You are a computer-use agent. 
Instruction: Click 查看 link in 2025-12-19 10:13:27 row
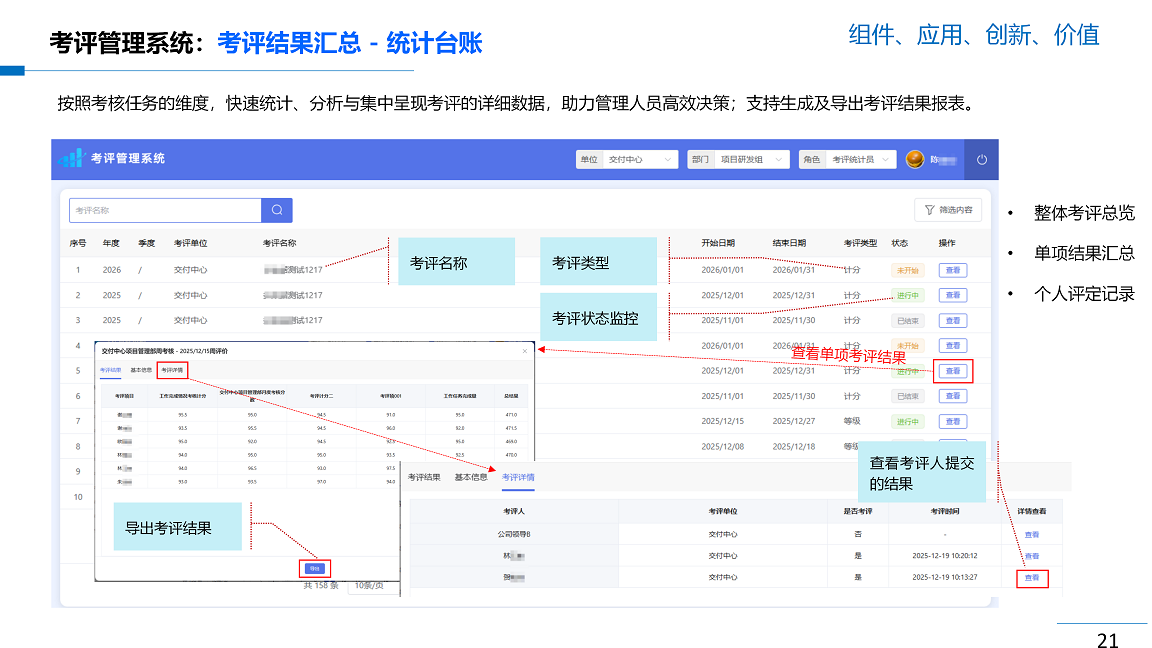tap(1032, 578)
